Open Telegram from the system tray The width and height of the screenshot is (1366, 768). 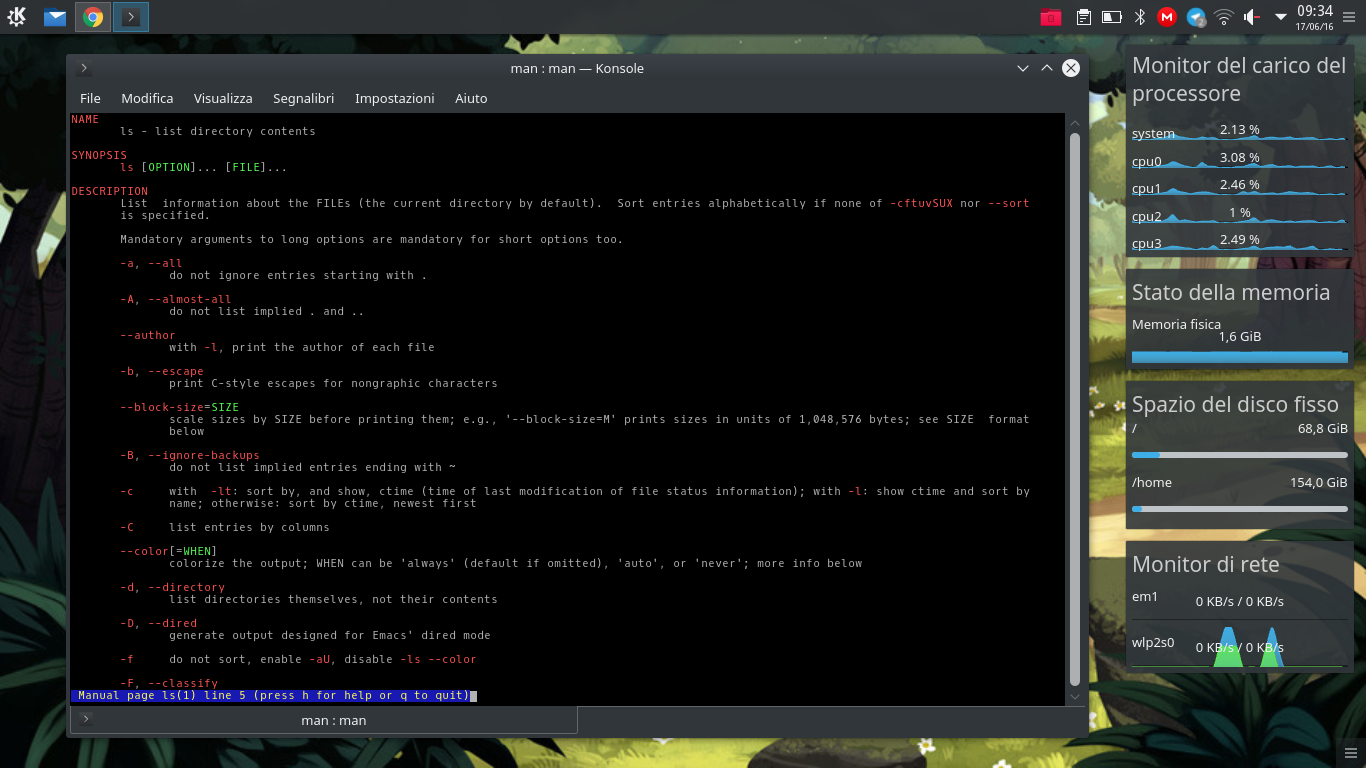pyautogui.click(x=1196, y=17)
